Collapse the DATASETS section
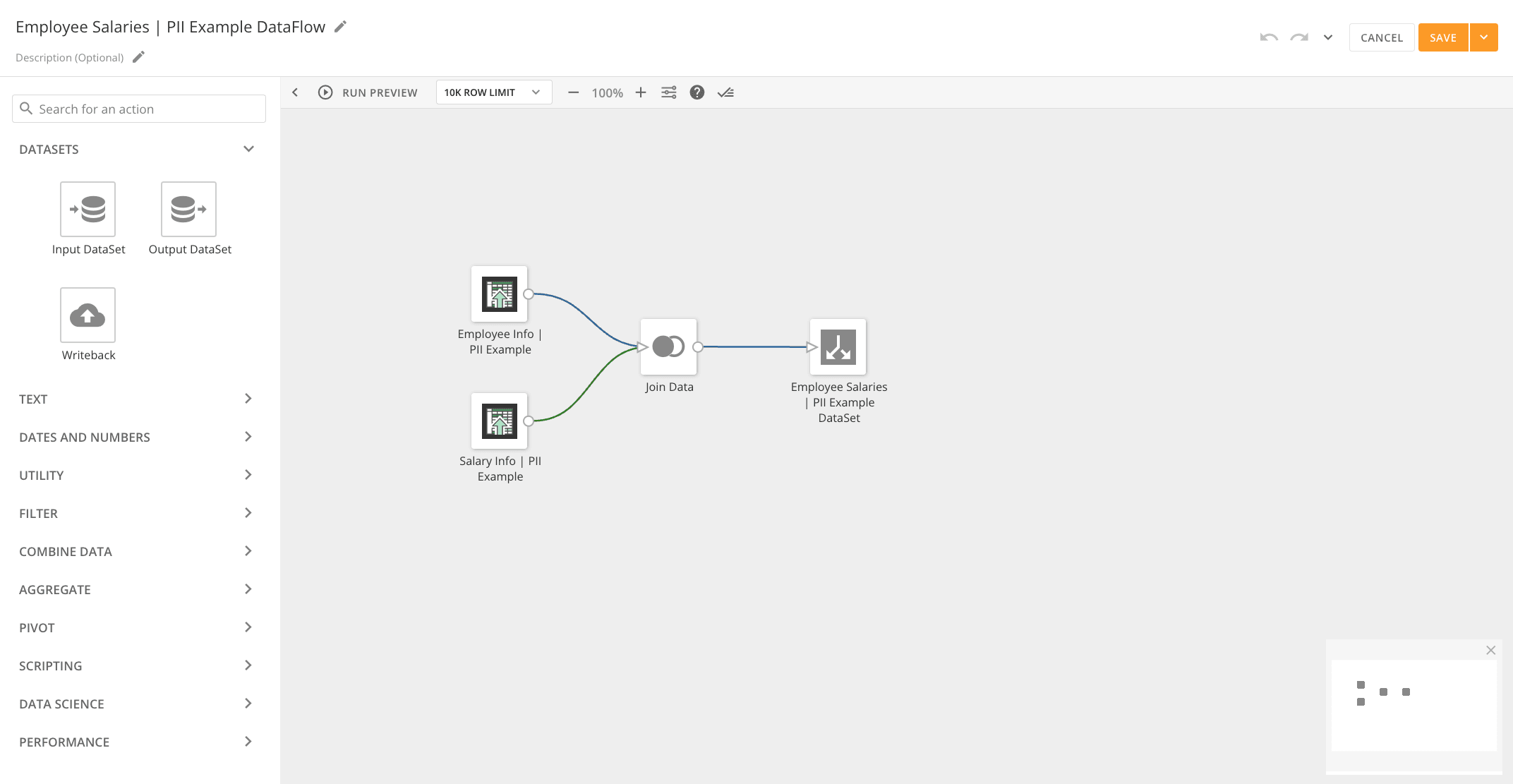Image resolution: width=1513 pixels, height=784 pixels. (x=248, y=149)
